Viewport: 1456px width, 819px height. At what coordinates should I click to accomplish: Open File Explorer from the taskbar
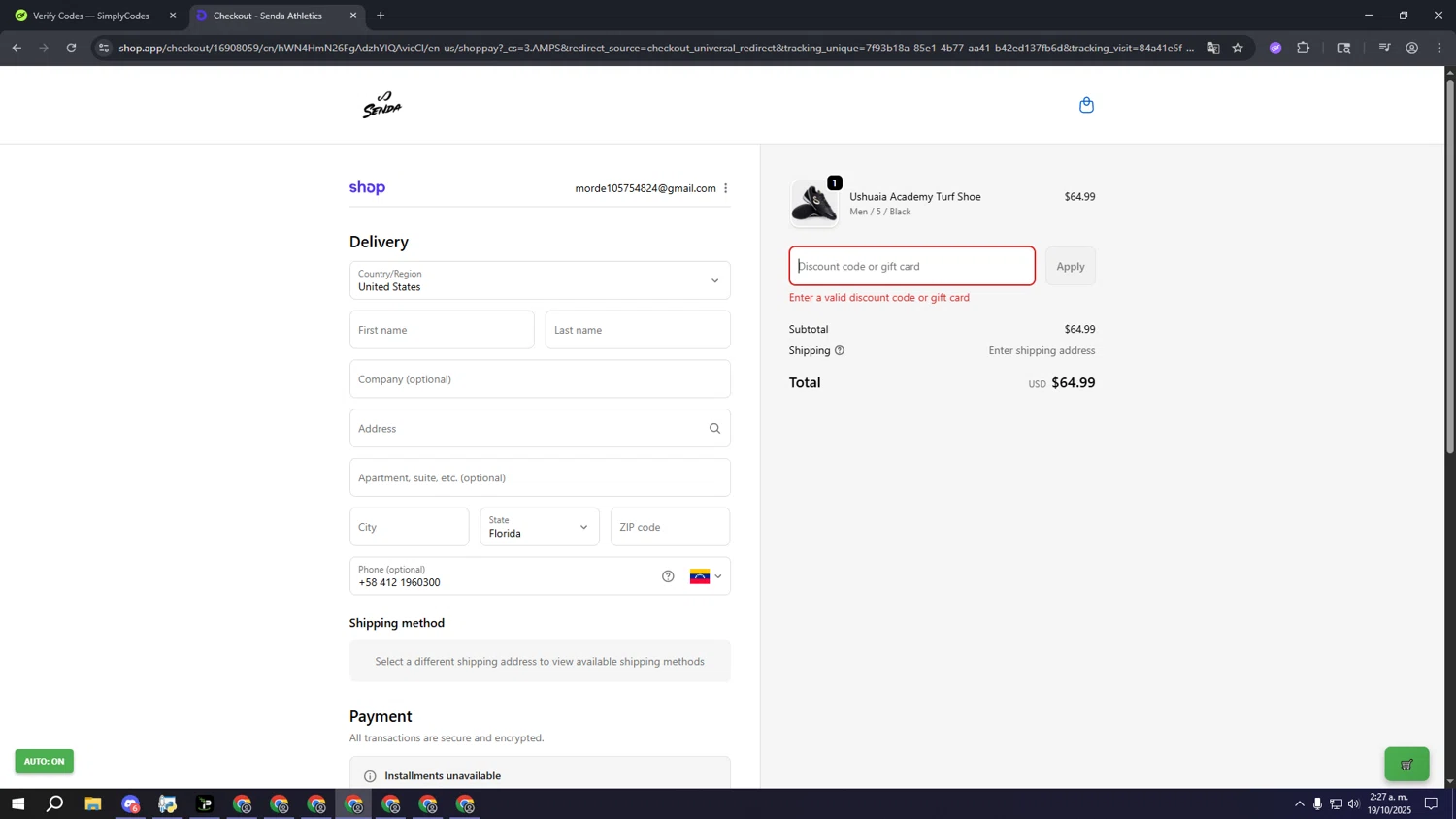coord(93,804)
